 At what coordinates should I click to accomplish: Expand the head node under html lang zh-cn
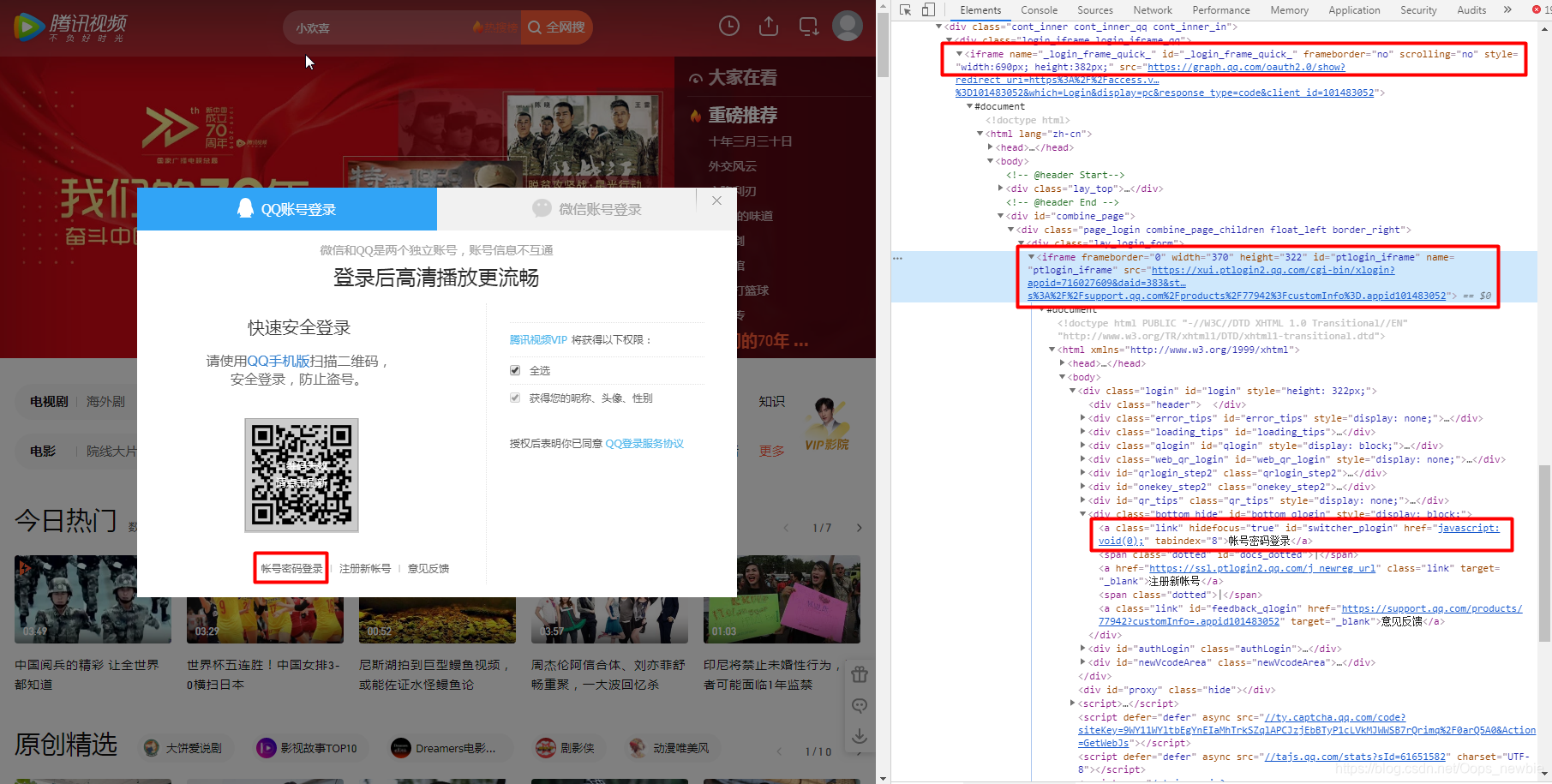(990, 147)
